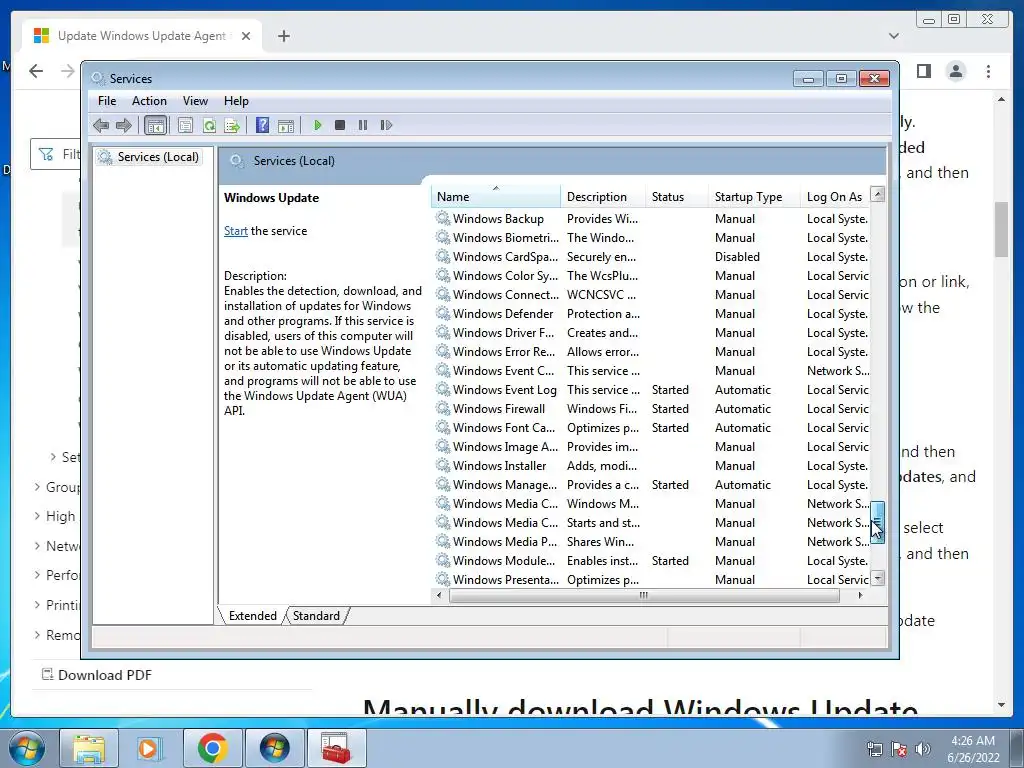Click Disabled startup type of Windows CardSpa...
This screenshot has height=768, width=1024.
pos(737,257)
